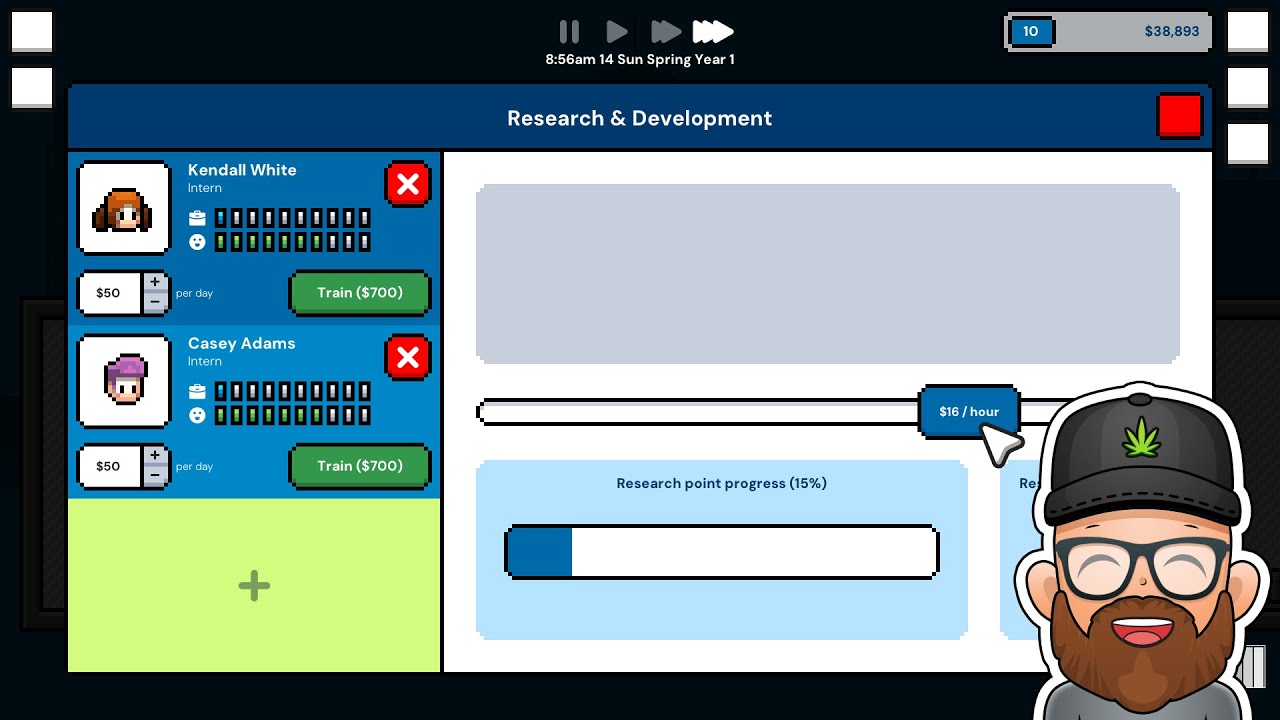1280x720 pixels.
Task: Click Kendall White's happiness face icon
Action: pyautogui.click(x=197, y=242)
